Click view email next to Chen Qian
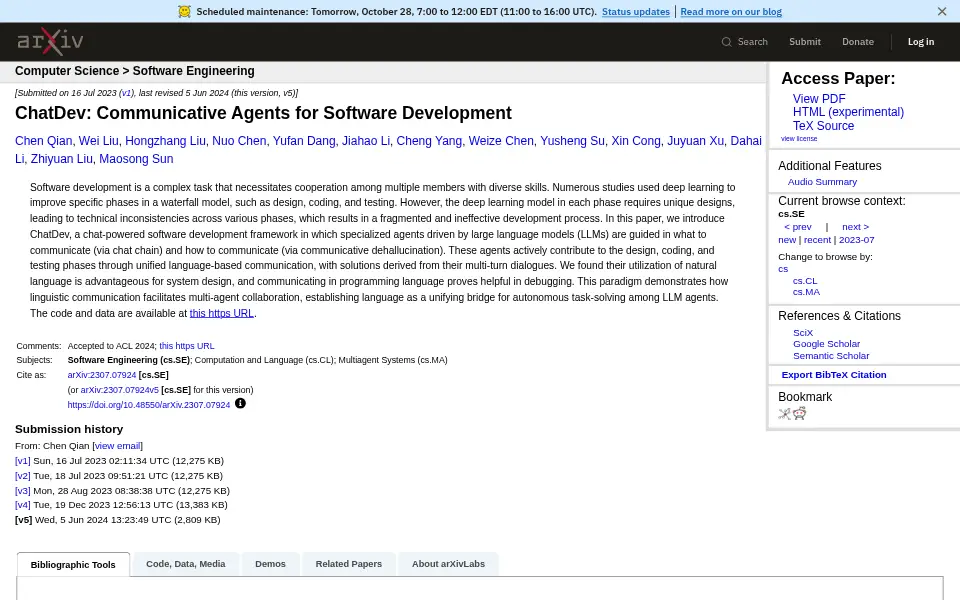 118,446
